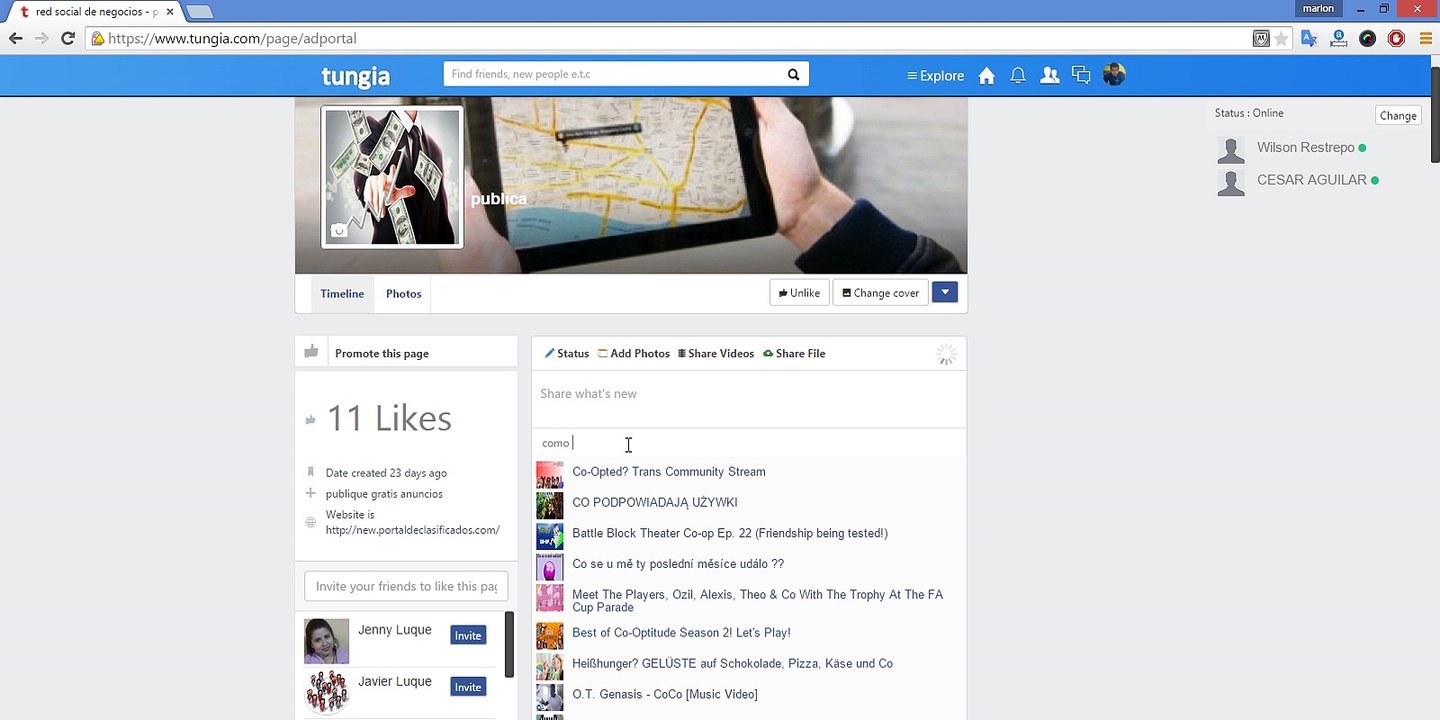1440x720 pixels.
Task: Click the video search field containing 'como'
Action: tap(748, 443)
